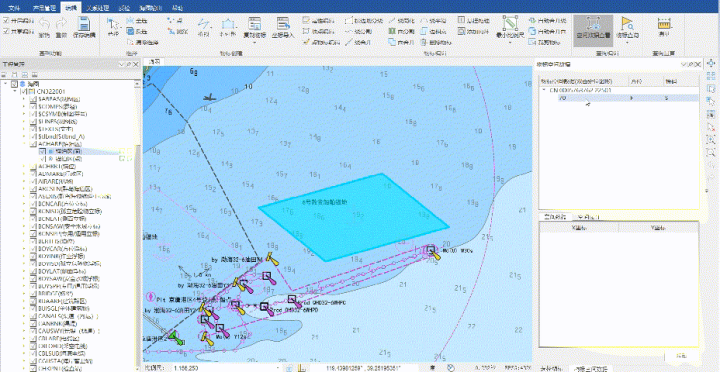Click the button at the bottom of the right panel
This screenshot has height=372, width=720.
click(682, 355)
